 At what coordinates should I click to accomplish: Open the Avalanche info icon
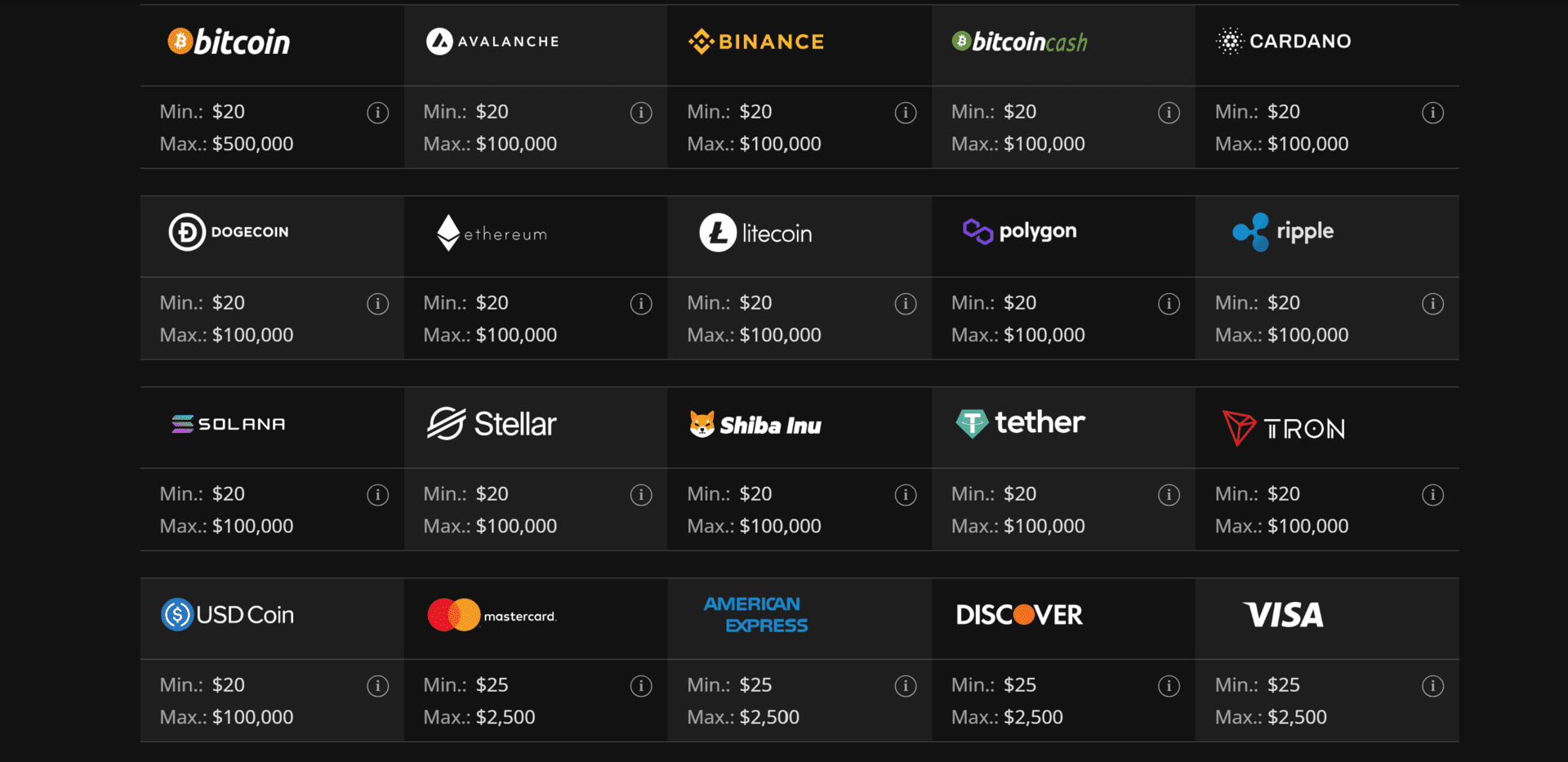(x=641, y=113)
